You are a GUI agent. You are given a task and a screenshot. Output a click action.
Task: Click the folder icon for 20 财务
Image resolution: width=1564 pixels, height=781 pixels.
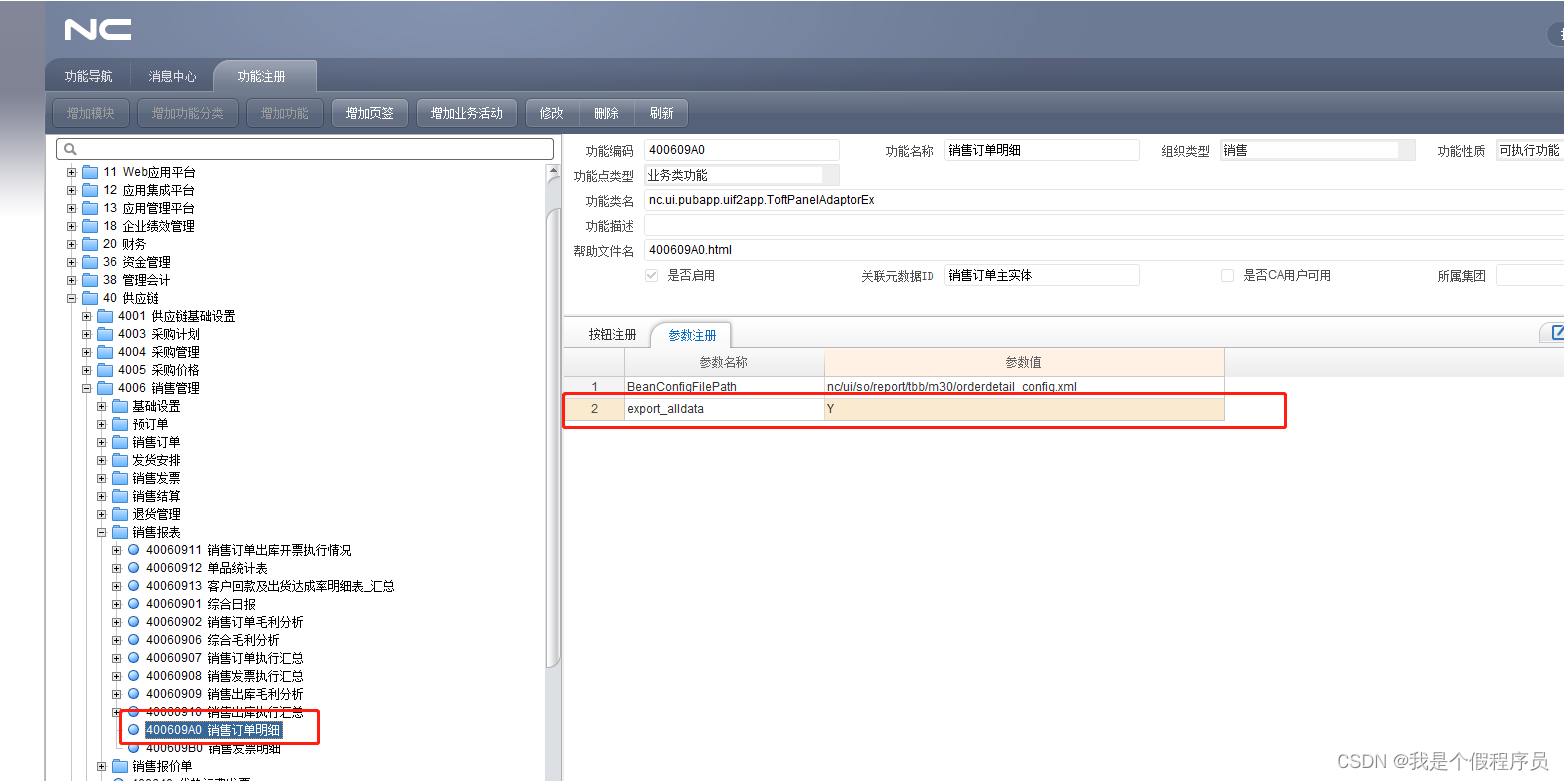coord(90,244)
